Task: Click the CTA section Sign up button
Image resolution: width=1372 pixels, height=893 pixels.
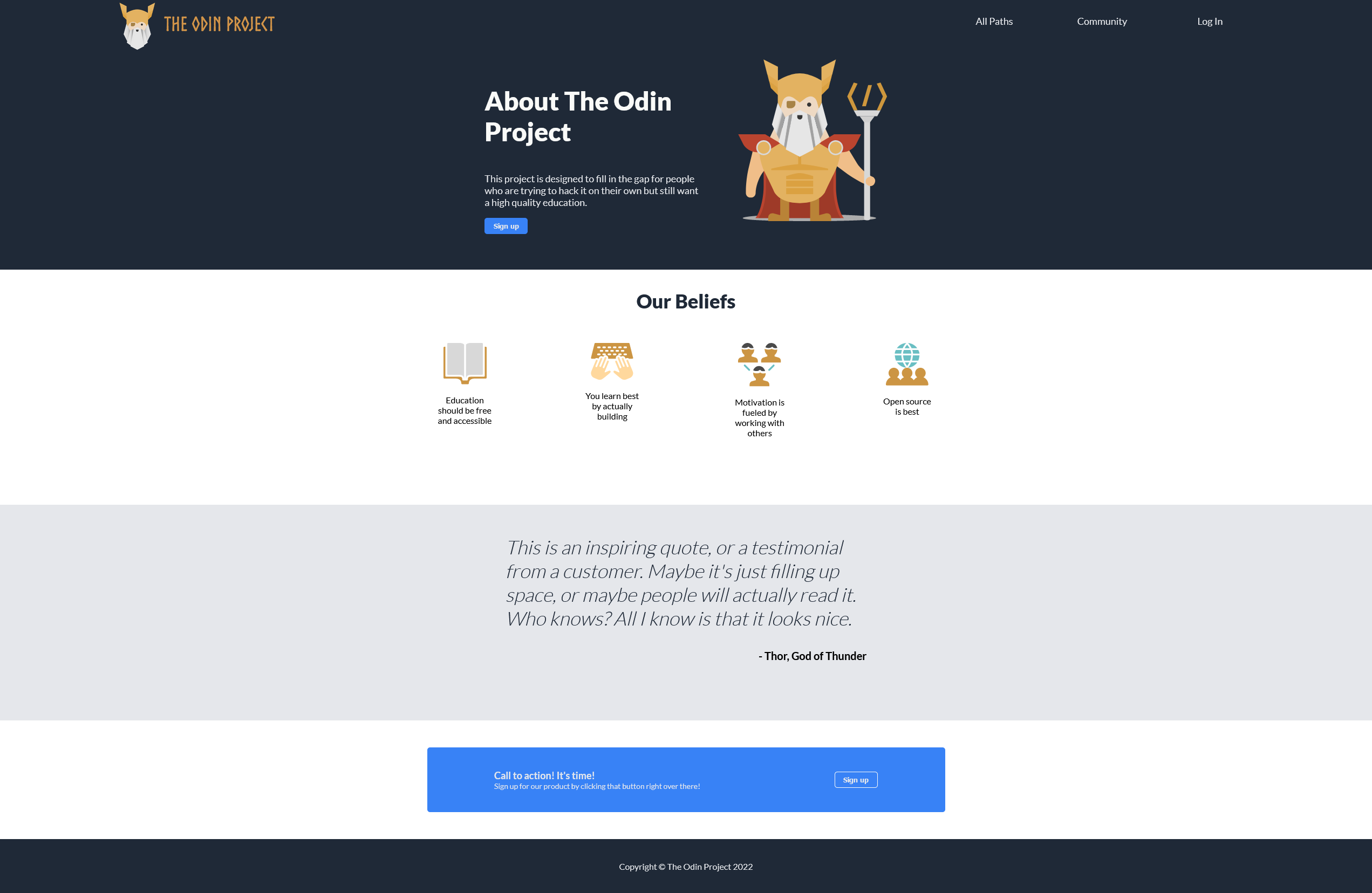Action: point(856,780)
